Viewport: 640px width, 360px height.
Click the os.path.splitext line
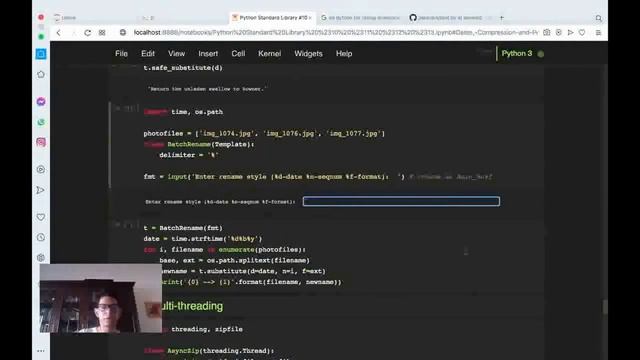pos(234,260)
